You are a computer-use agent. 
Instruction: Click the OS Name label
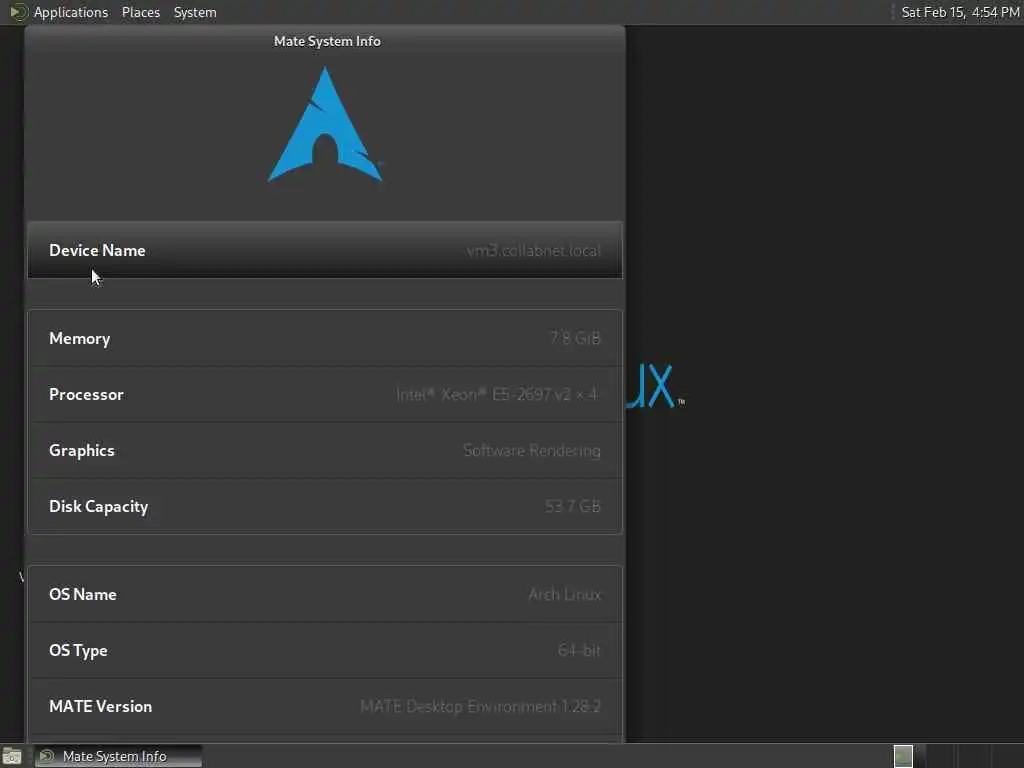pos(83,594)
